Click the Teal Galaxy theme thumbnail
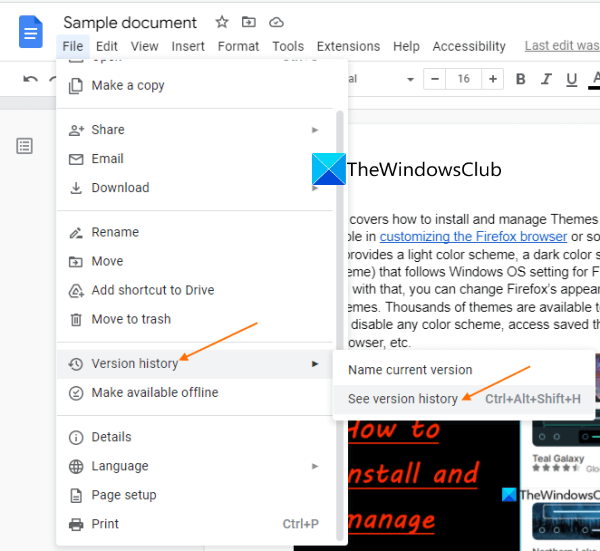This screenshot has height=551, width=600. pos(566,432)
